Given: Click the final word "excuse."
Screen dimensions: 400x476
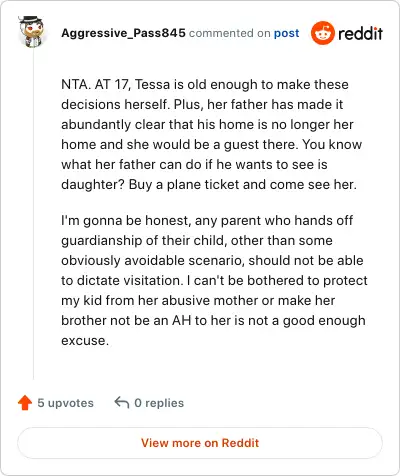Looking at the screenshot, I should click(85, 341).
